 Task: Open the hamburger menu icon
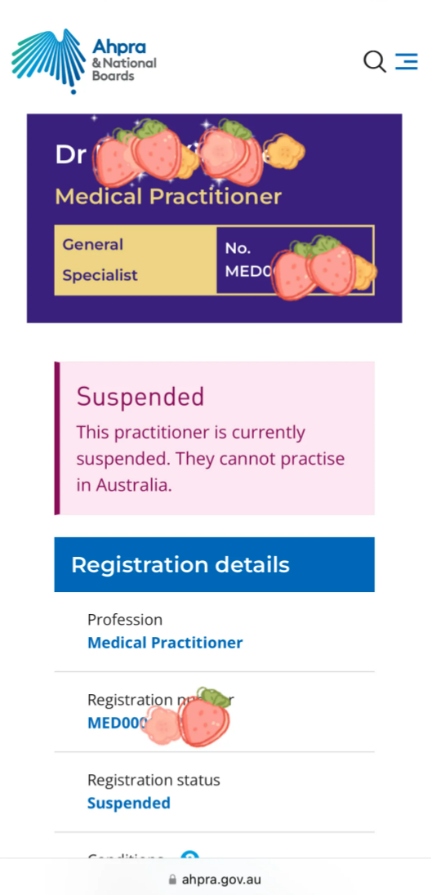406,61
